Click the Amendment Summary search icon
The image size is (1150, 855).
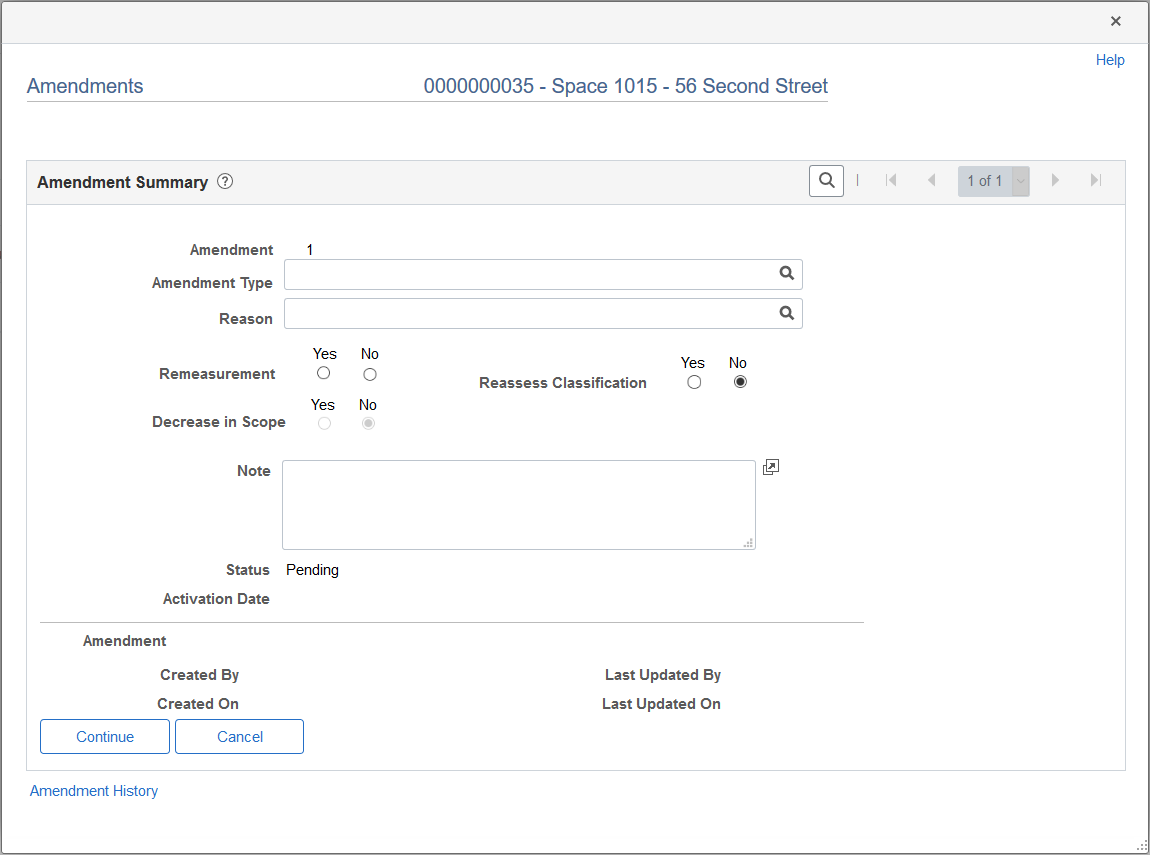(826, 180)
